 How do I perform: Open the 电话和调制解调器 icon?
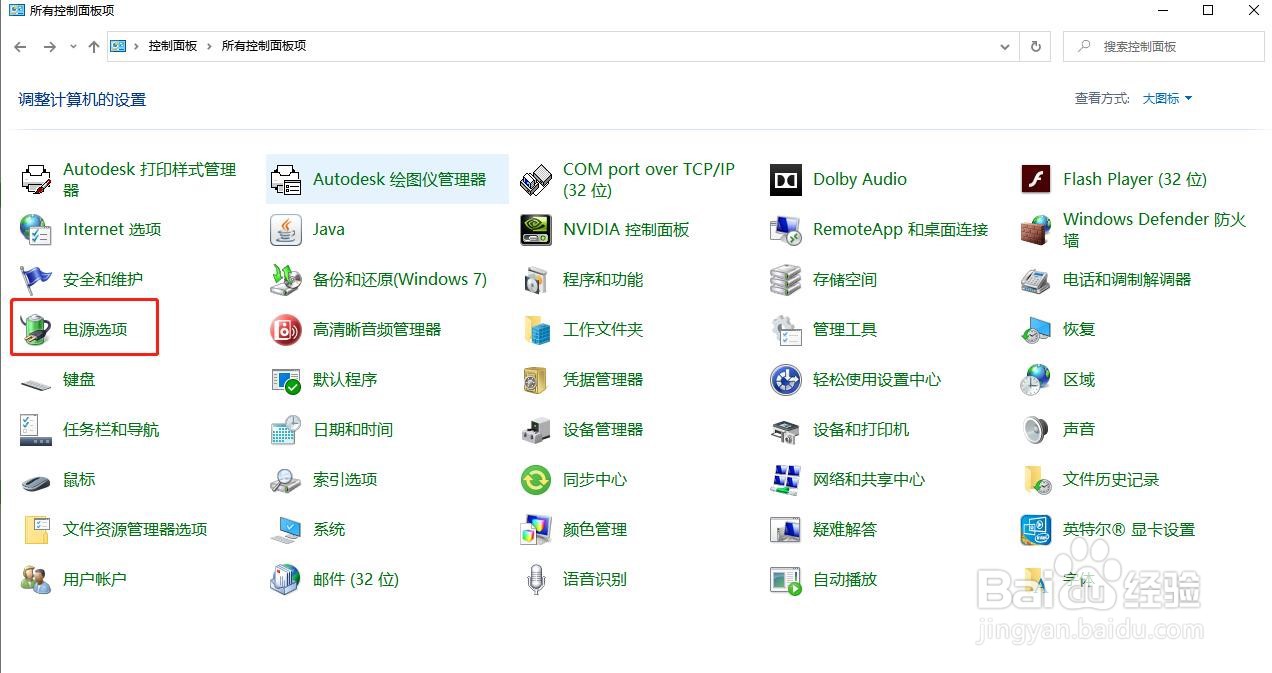tap(1036, 280)
